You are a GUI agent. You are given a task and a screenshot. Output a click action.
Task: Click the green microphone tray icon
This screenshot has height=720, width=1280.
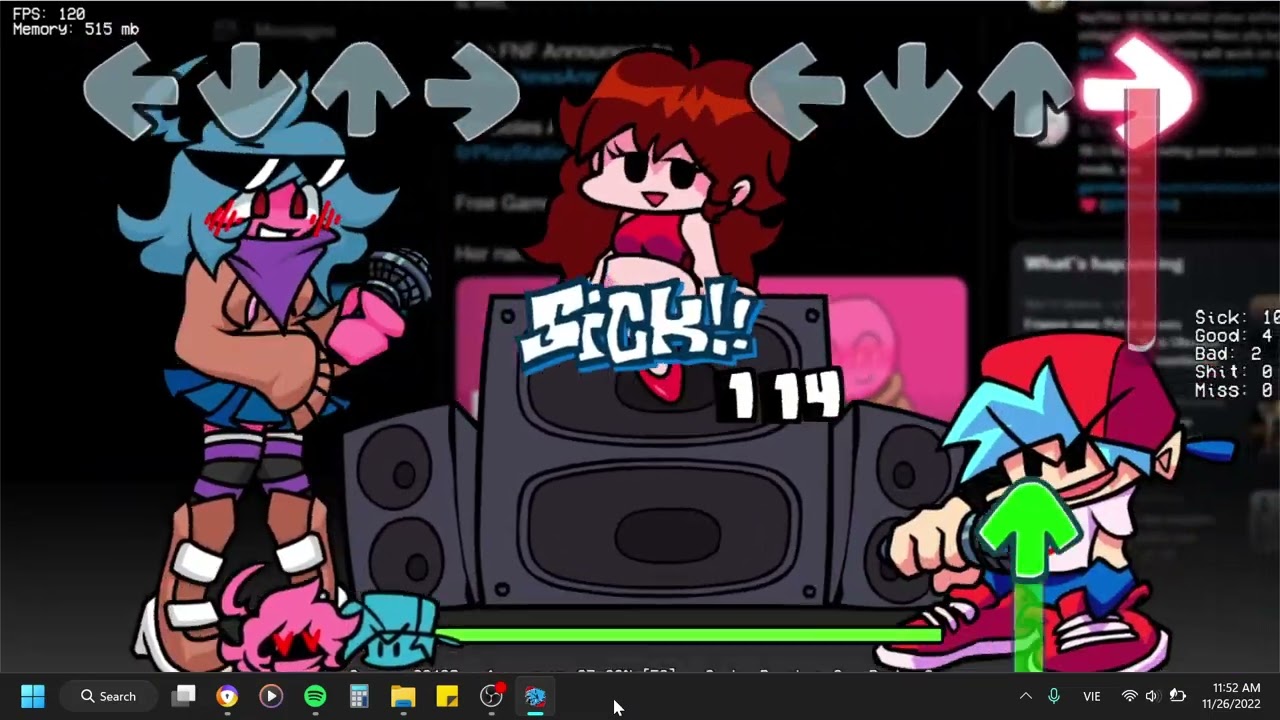tap(1053, 696)
